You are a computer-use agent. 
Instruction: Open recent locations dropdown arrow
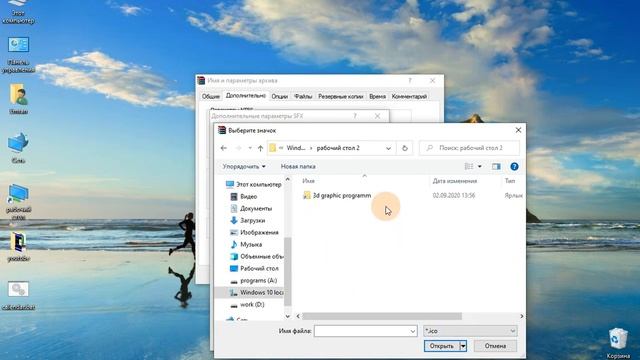pyautogui.click(x=250, y=148)
